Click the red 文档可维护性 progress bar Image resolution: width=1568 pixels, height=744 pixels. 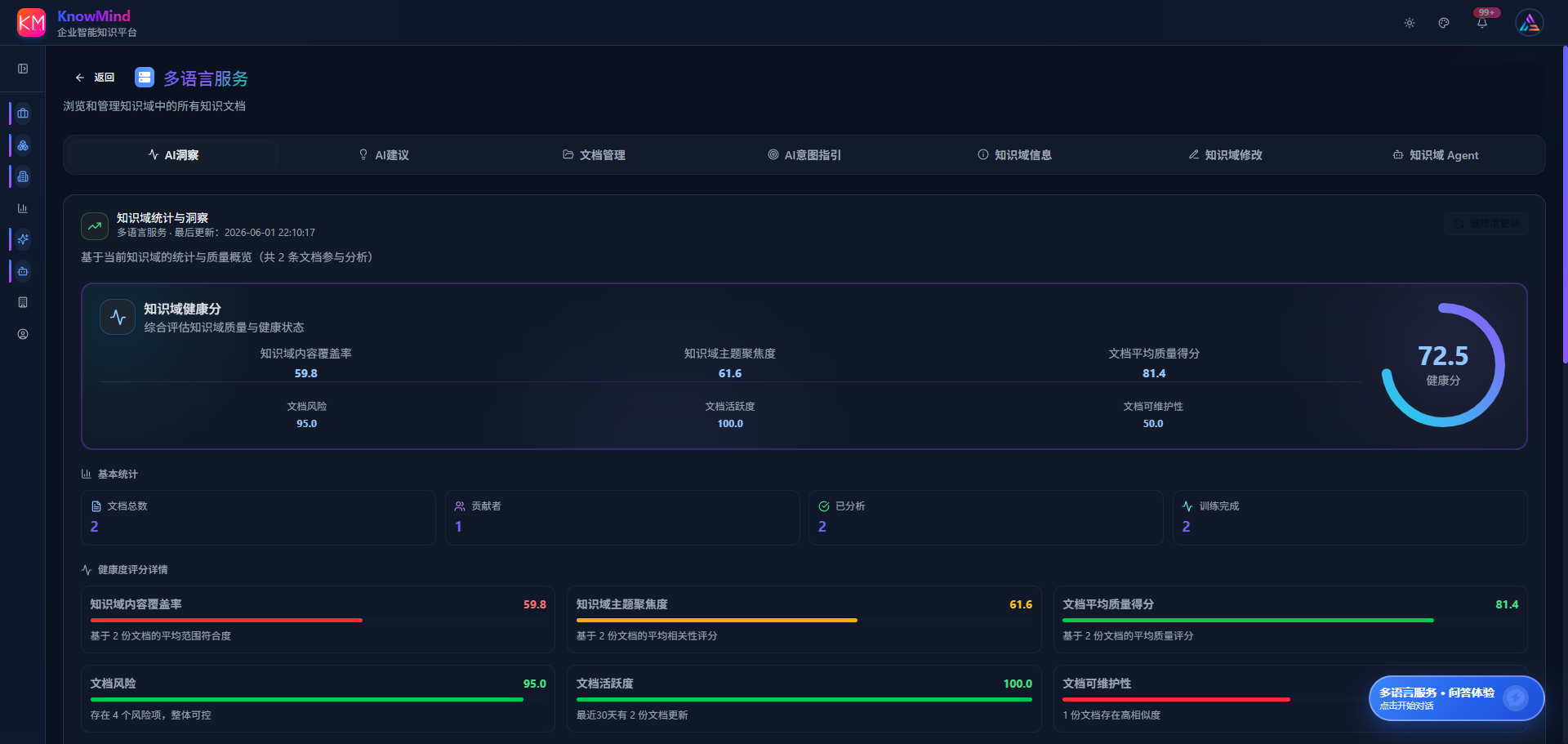point(1176,700)
